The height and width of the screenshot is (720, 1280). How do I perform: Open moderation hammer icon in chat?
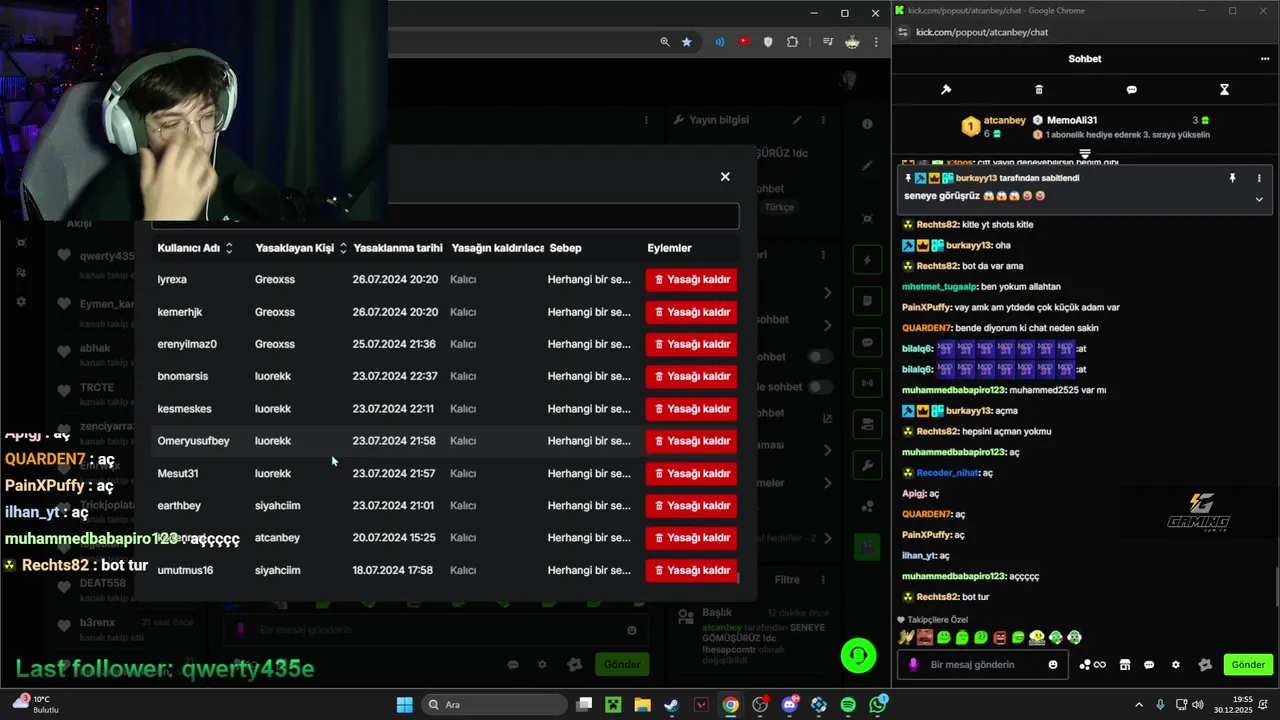pos(946,90)
